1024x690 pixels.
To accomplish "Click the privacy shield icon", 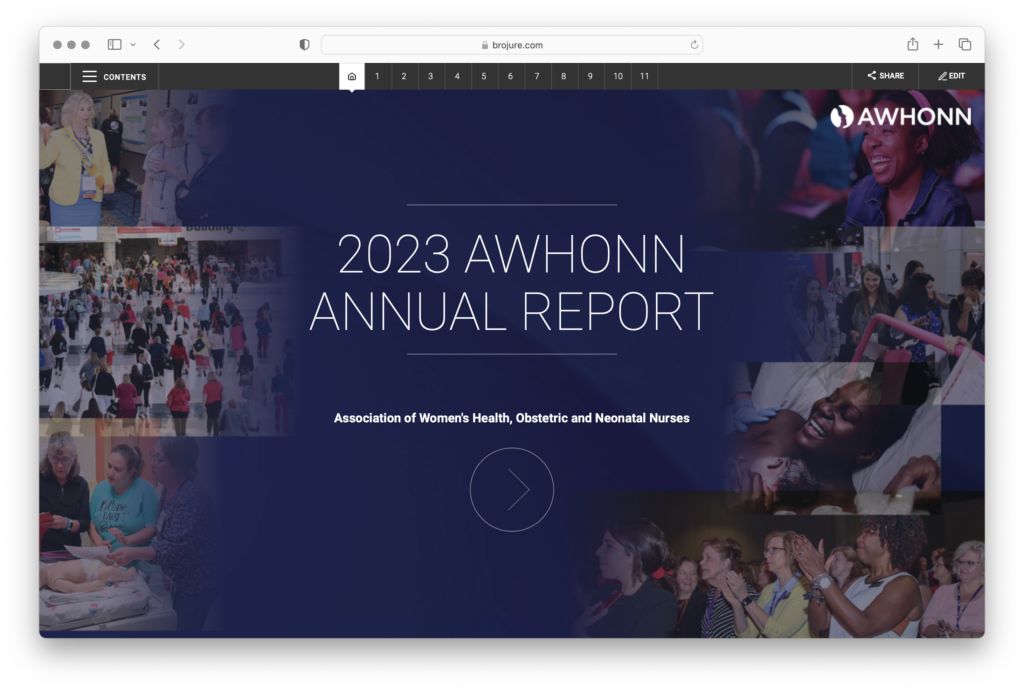I will [x=304, y=44].
